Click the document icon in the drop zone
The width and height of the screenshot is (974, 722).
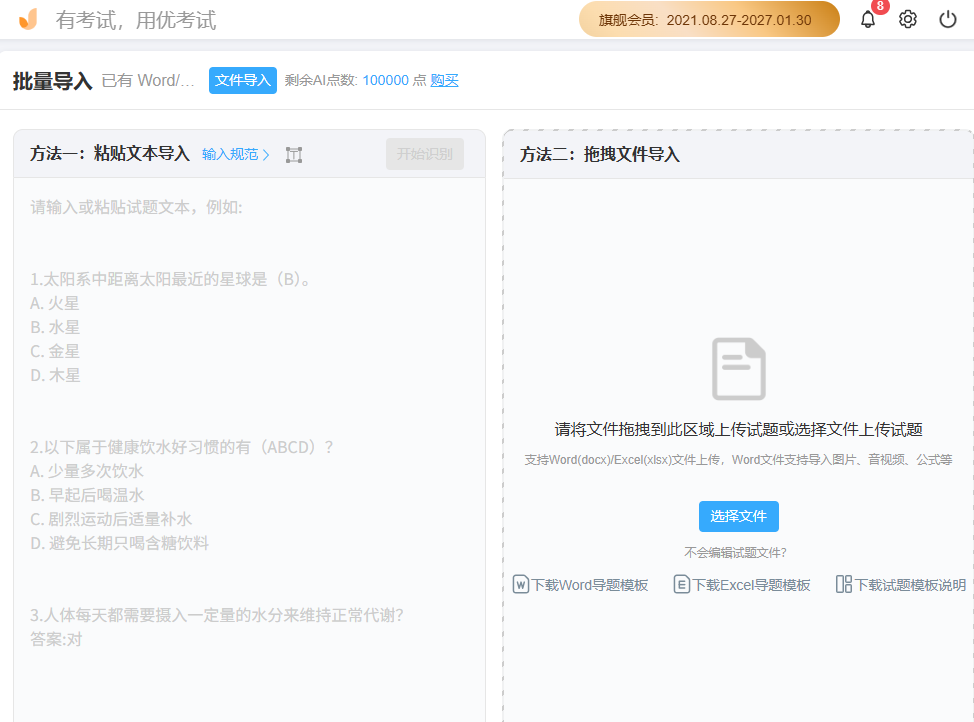tap(738, 368)
